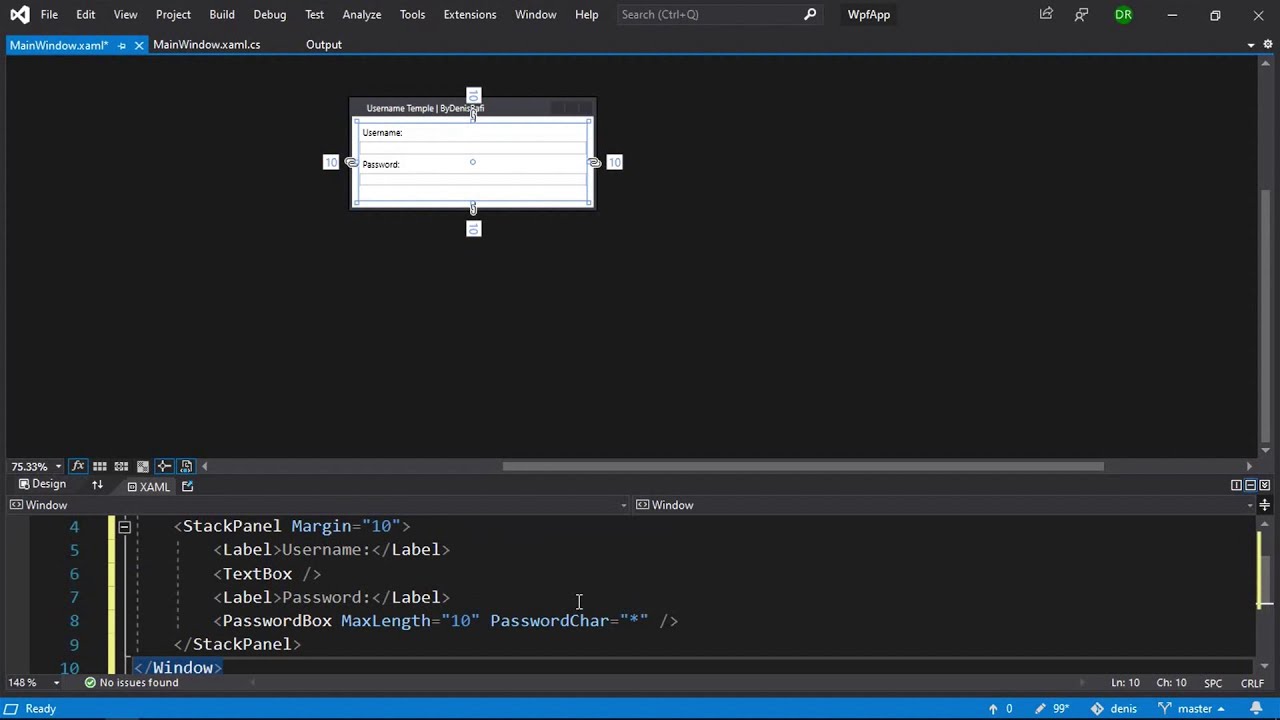This screenshot has width=1280, height=720.
Task: Switch to MainWindow.xaml tab
Action: 58,45
